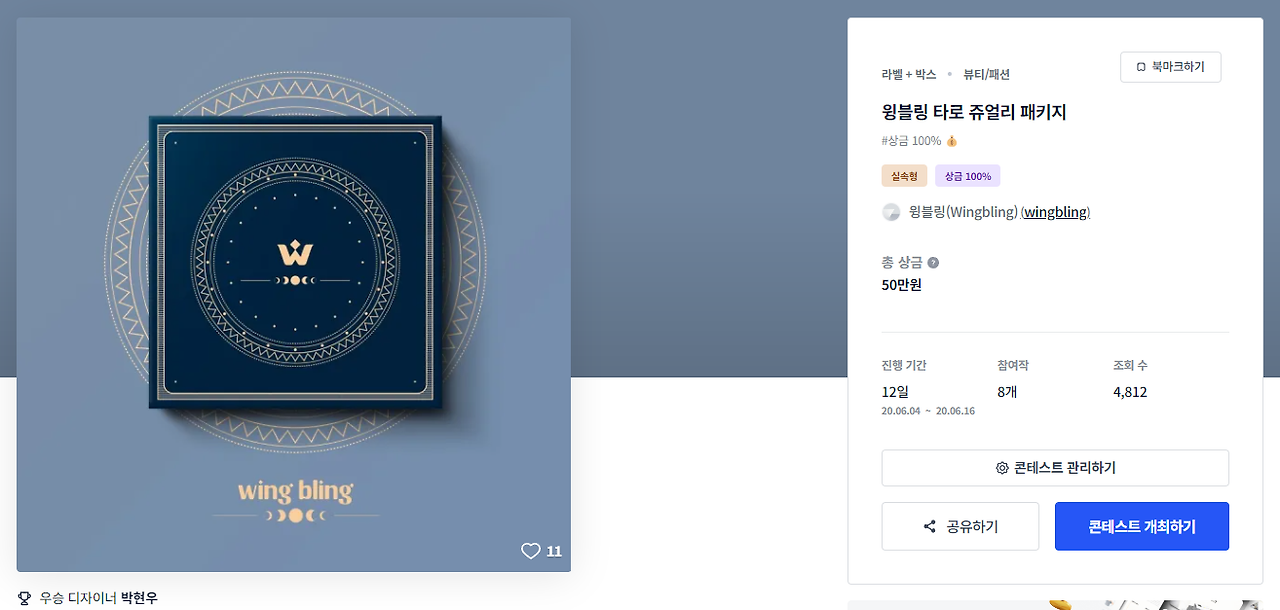Click winning designer name 박현우

[x=139, y=598]
